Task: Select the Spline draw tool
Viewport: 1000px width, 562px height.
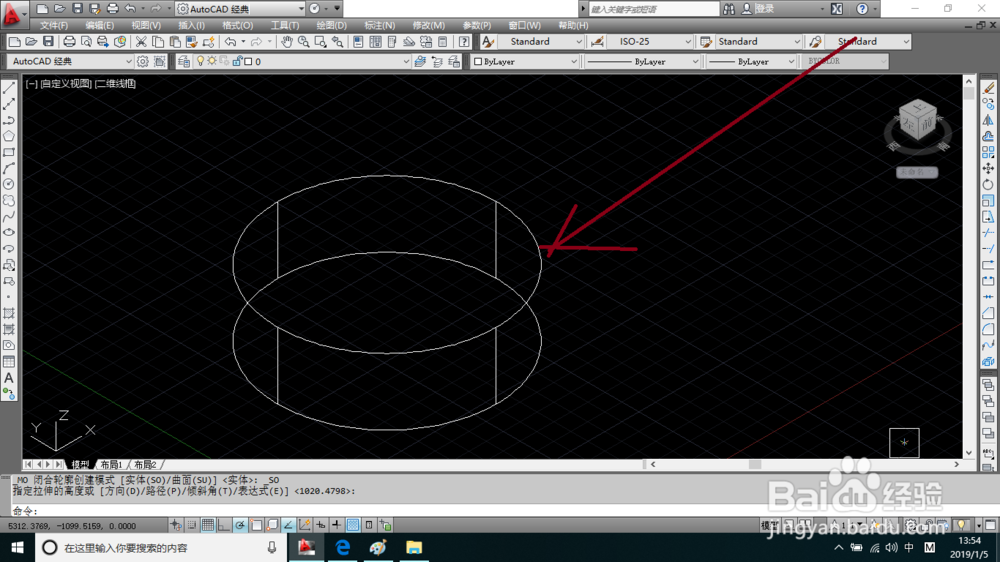Action: pos(9,217)
